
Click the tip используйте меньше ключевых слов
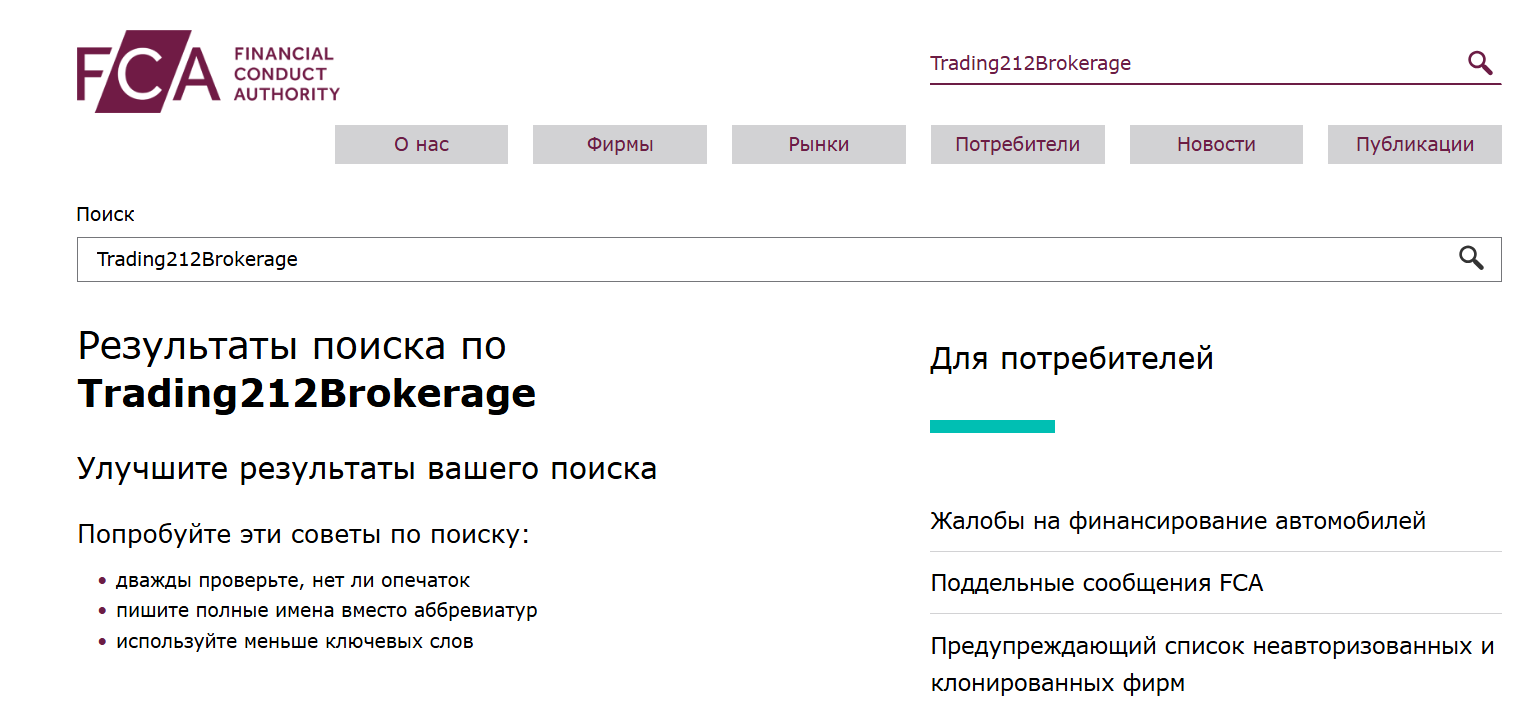click(x=295, y=641)
